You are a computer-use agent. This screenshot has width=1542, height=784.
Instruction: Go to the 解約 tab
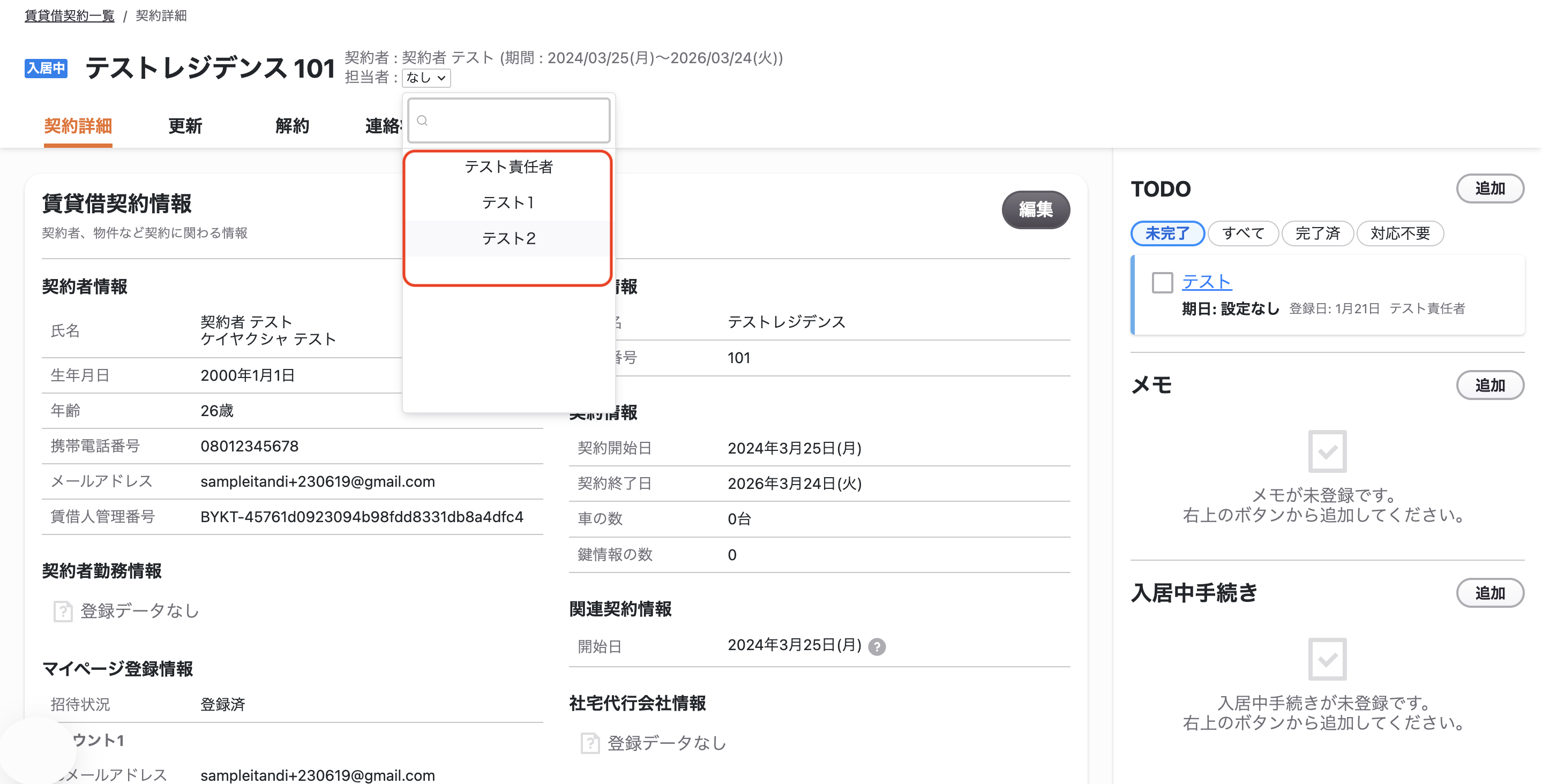pyautogui.click(x=292, y=126)
